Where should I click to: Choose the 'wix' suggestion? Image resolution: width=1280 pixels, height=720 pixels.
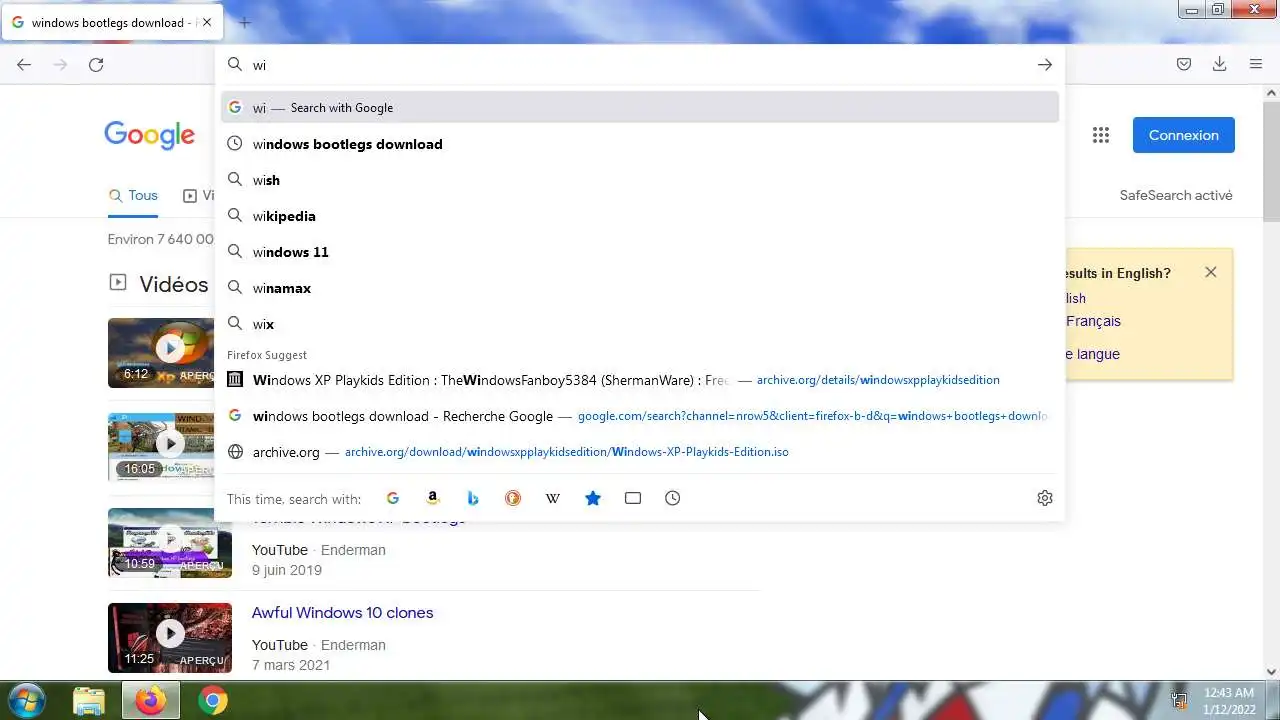[640, 324]
